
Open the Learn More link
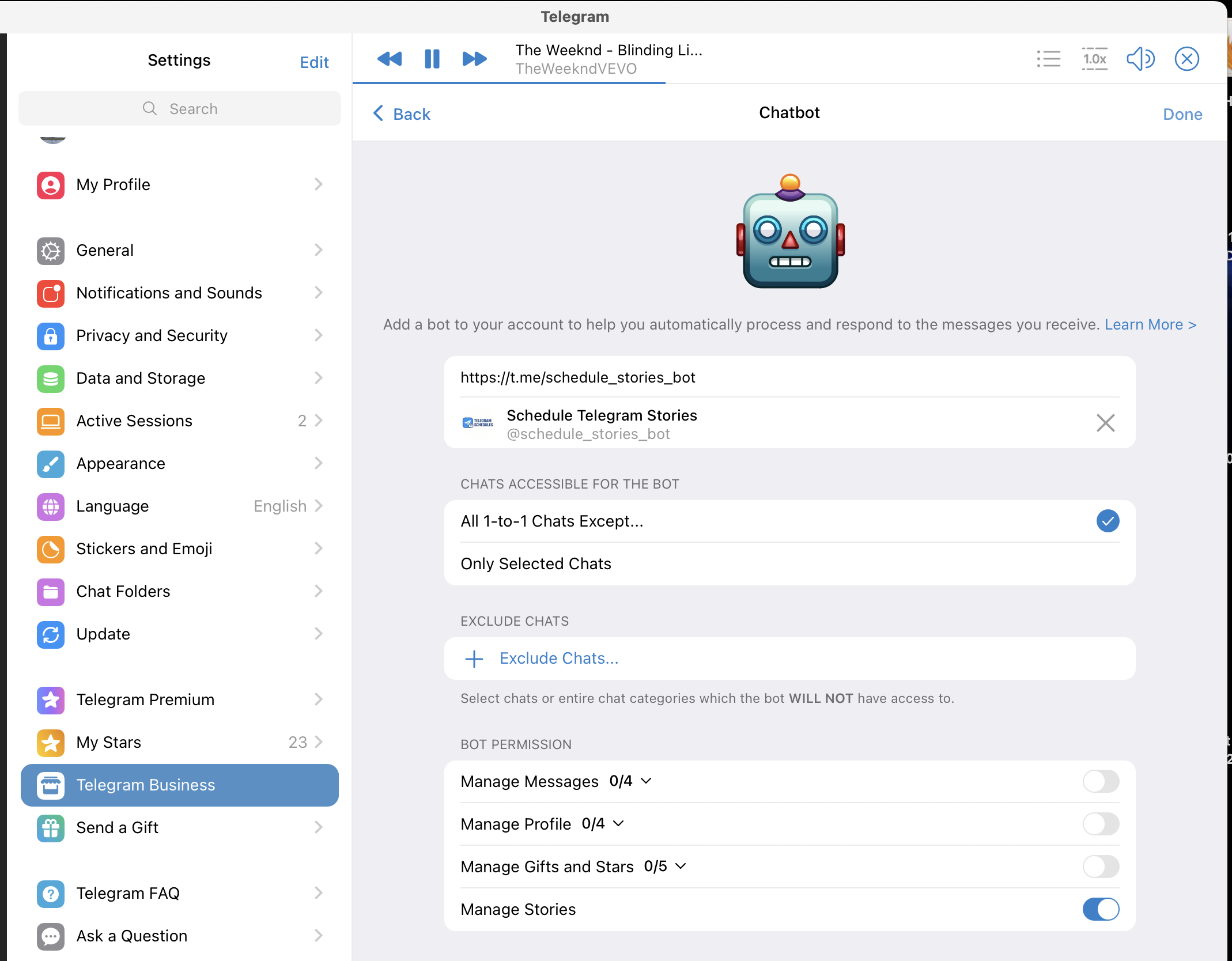pyautogui.click(x=1150, y=325)
